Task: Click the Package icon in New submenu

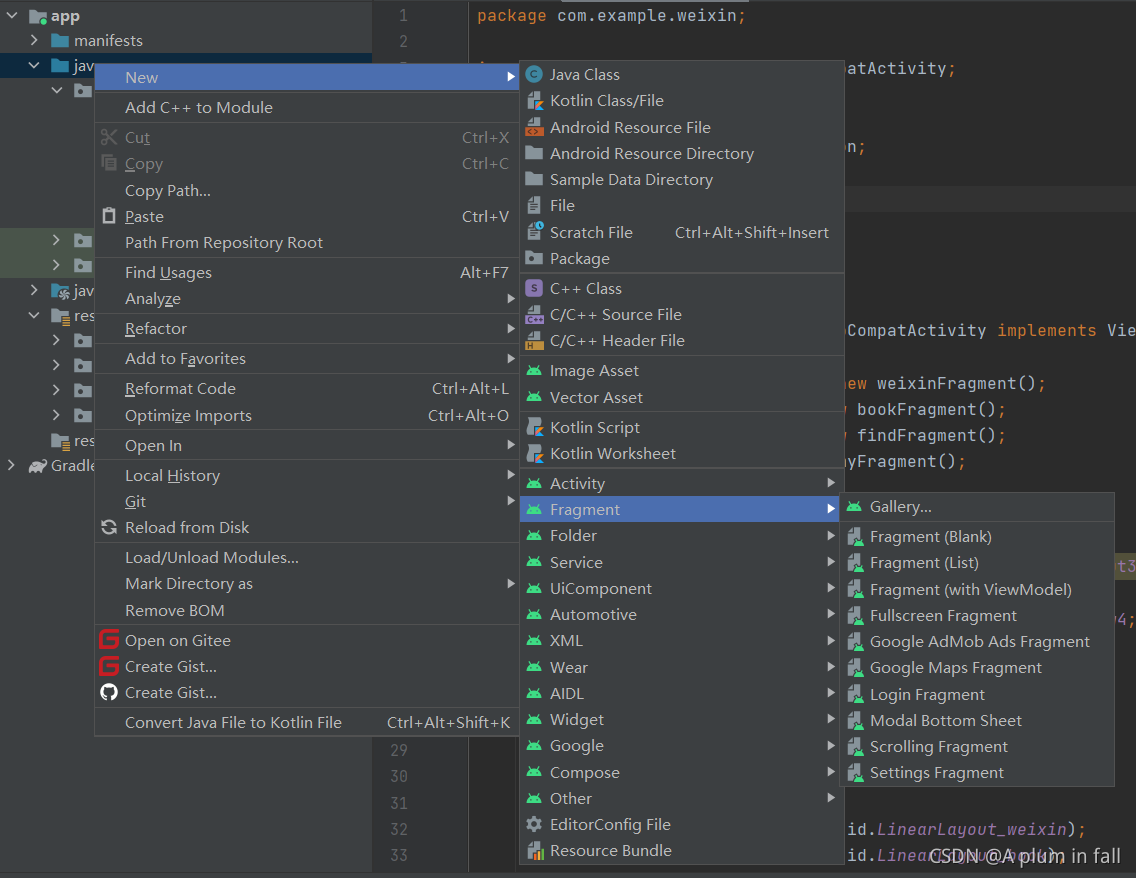Action: [534, 258]
